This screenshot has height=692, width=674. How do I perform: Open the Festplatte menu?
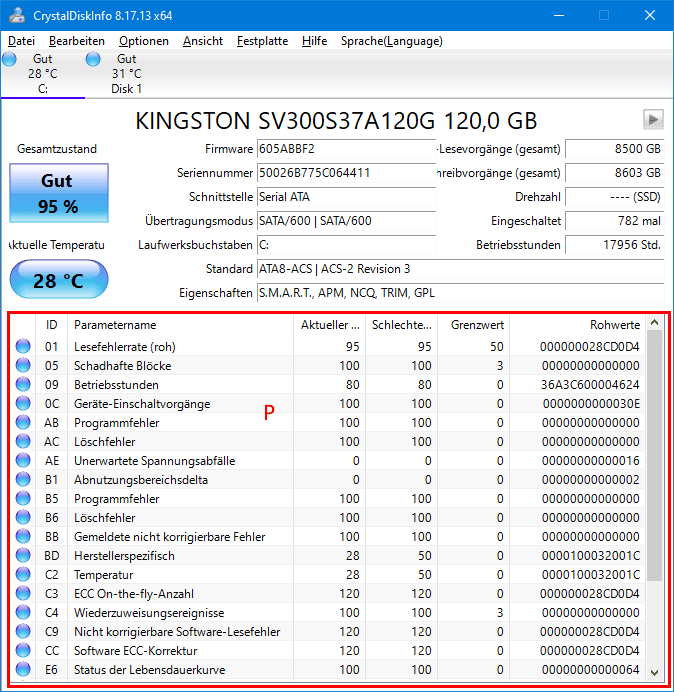[x=262, y=41]
